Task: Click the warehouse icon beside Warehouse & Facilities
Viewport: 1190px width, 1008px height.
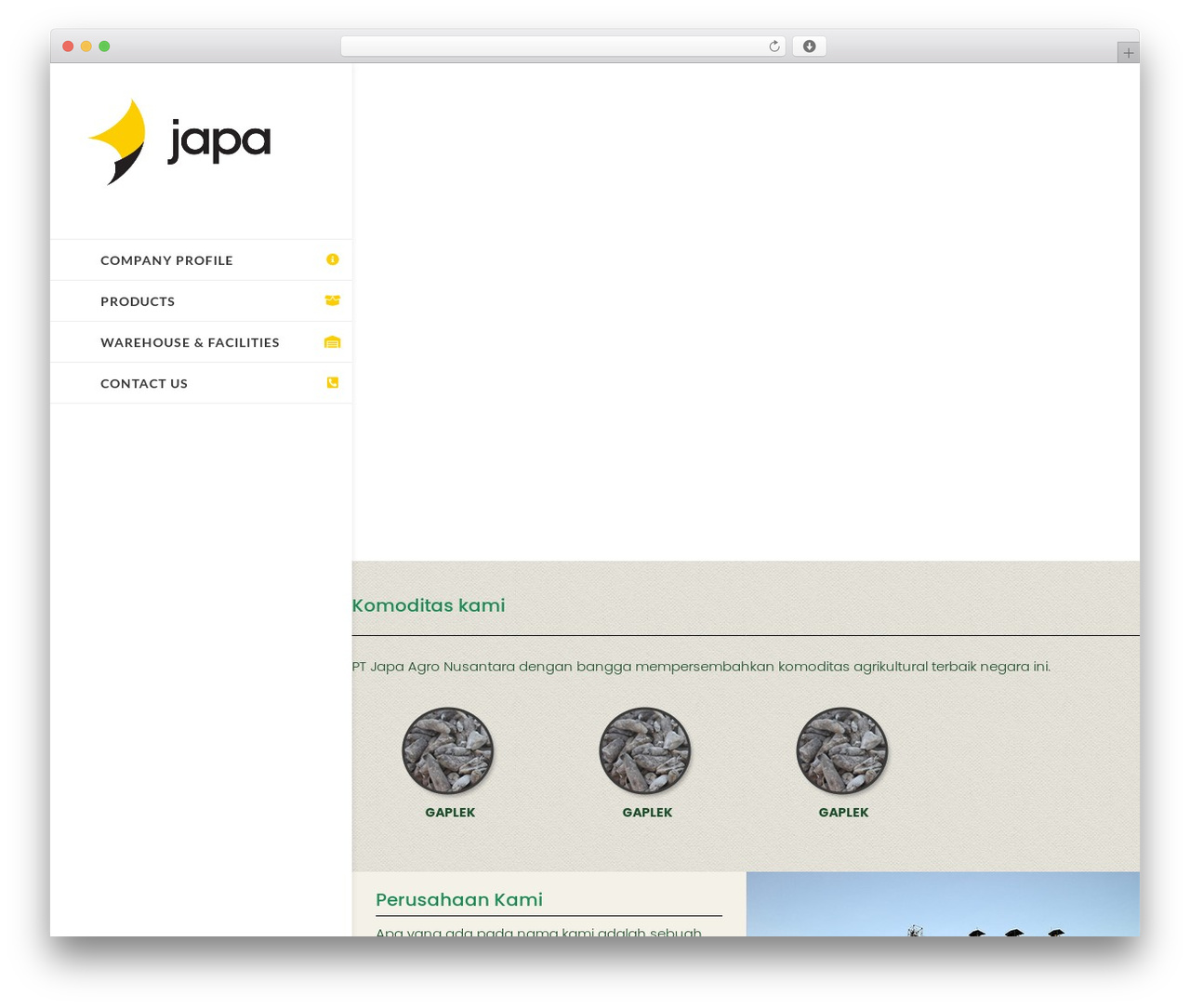Action: (333, 341)
